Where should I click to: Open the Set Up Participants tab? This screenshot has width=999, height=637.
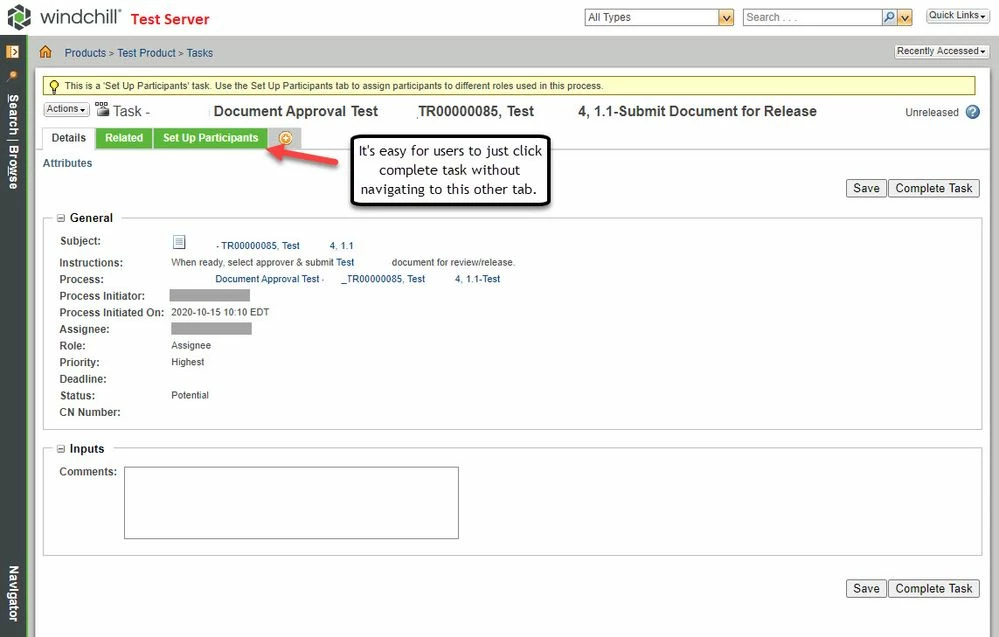(x=210, y=137)
